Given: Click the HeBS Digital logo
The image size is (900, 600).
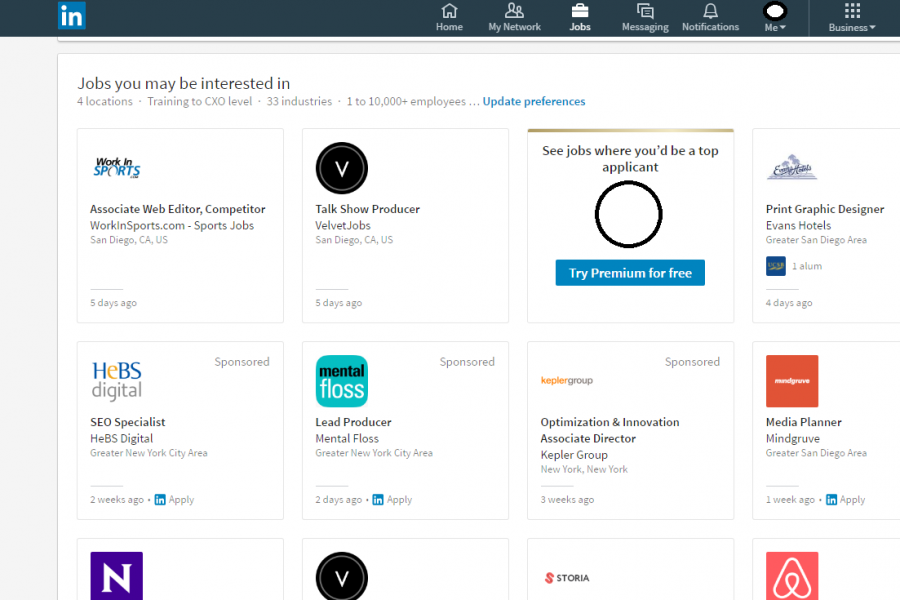Looking at the screenshot, I should (x=117, y=381).
